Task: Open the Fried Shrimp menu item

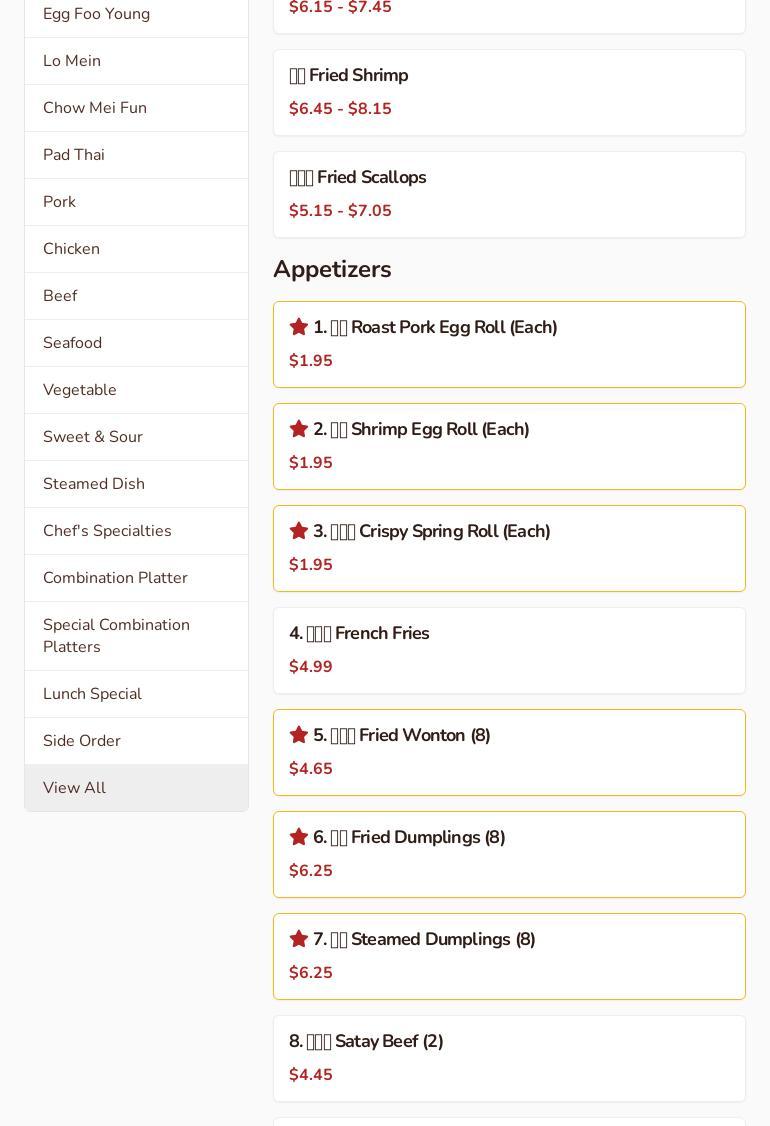Action: click(x=509, y=92)
